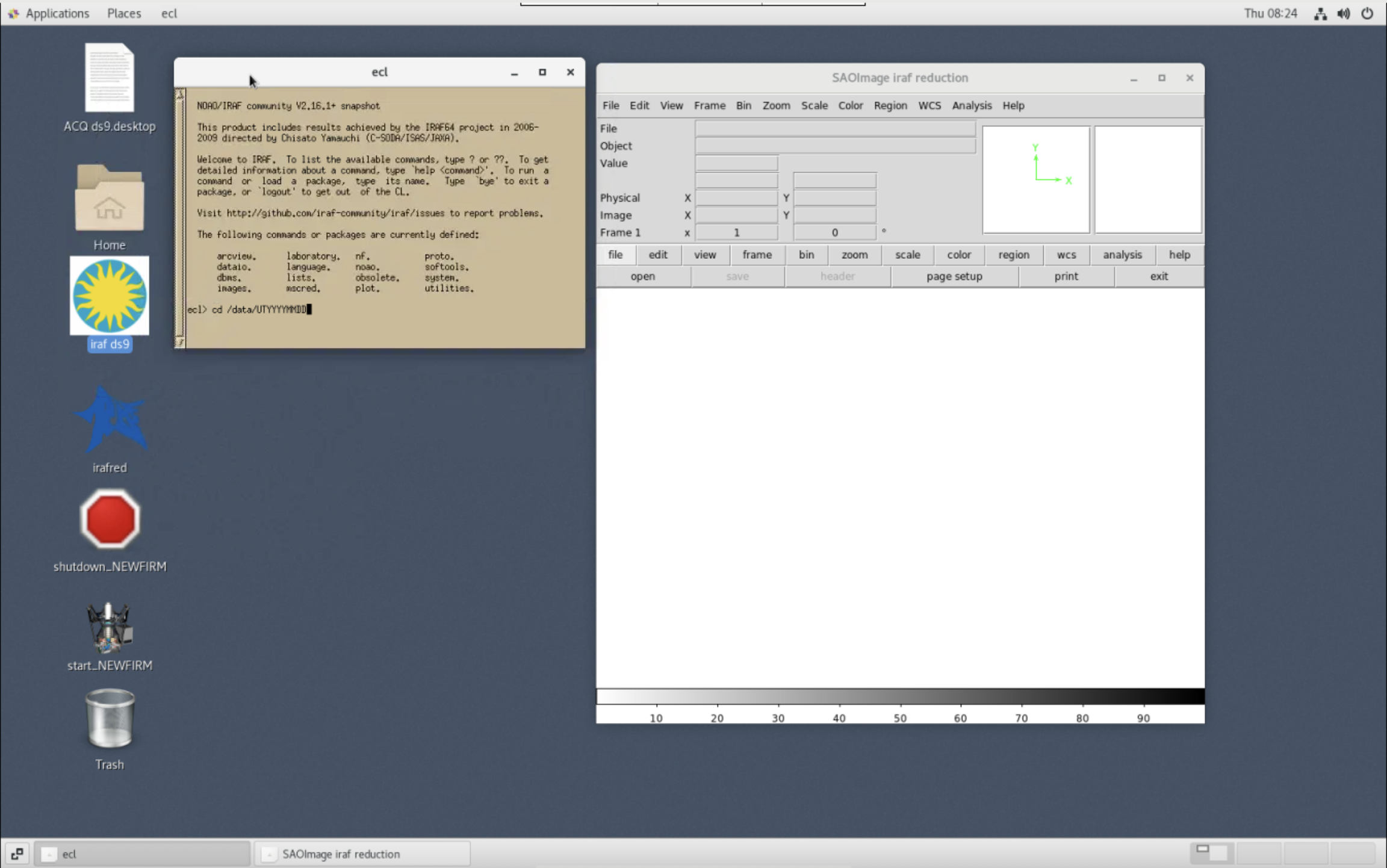Open the File menu in SAOImage
The image size is (1387, 868).
pyautogui.click(x=610, y=105)
